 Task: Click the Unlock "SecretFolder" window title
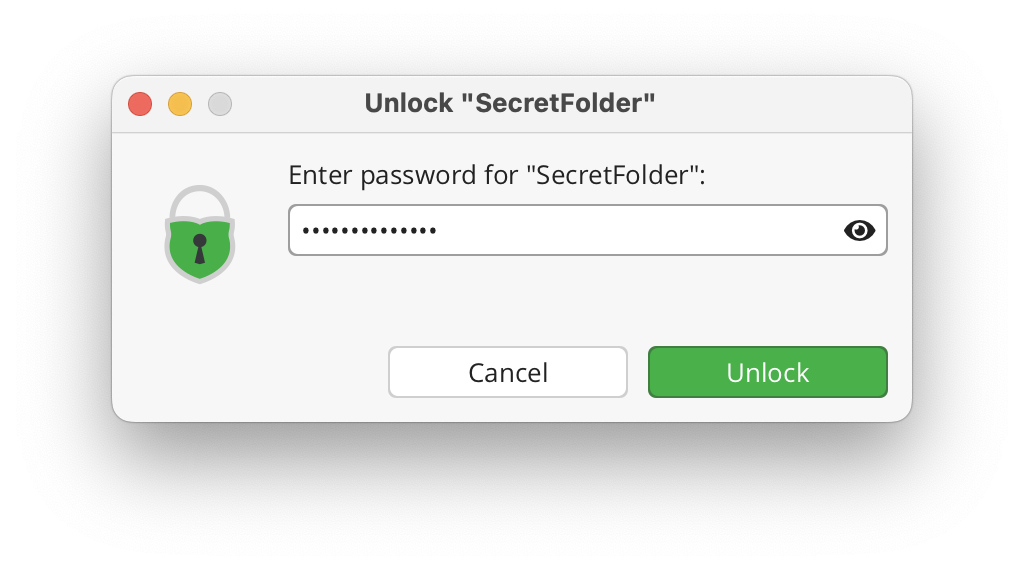coord(509,103)
